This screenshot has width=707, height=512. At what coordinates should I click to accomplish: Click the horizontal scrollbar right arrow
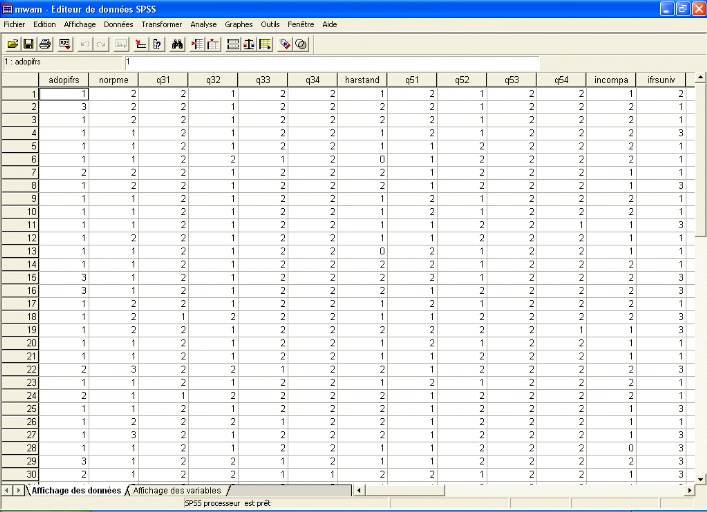coord(688,490)
